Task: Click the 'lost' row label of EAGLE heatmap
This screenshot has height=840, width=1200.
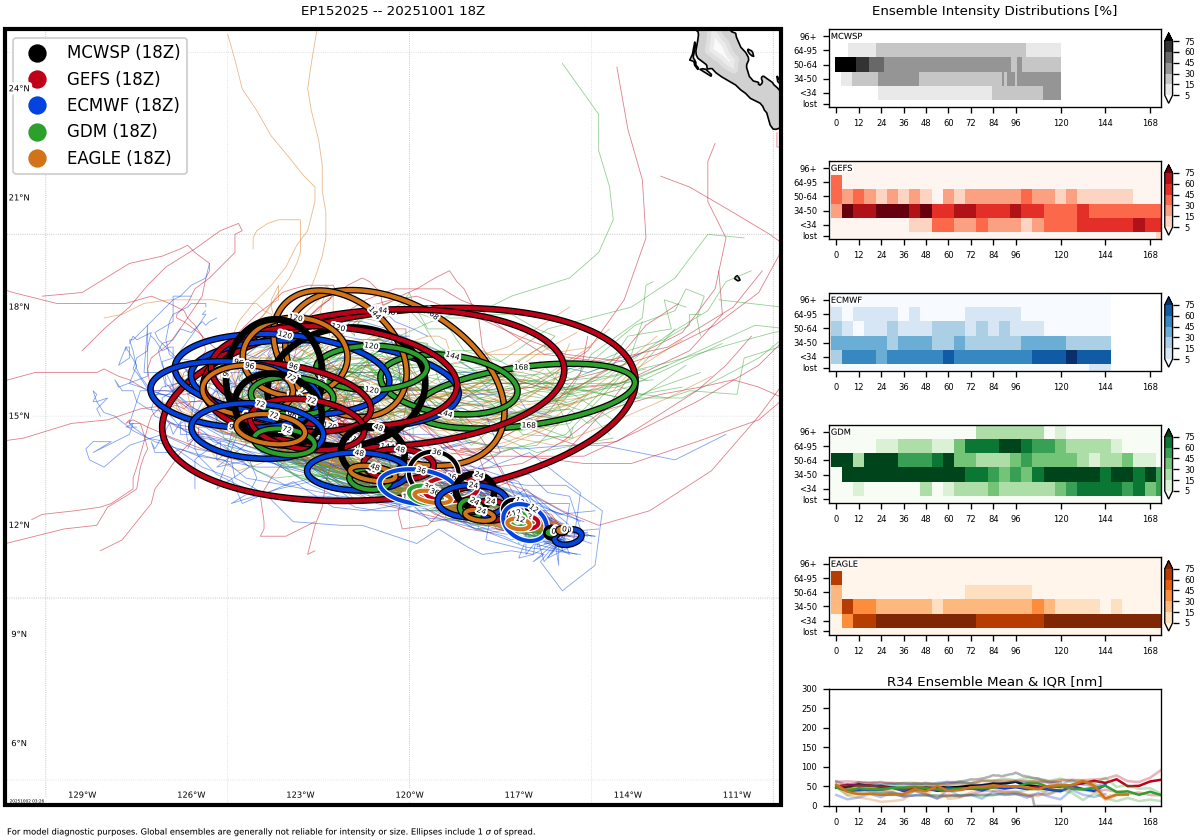Action: 809,632
